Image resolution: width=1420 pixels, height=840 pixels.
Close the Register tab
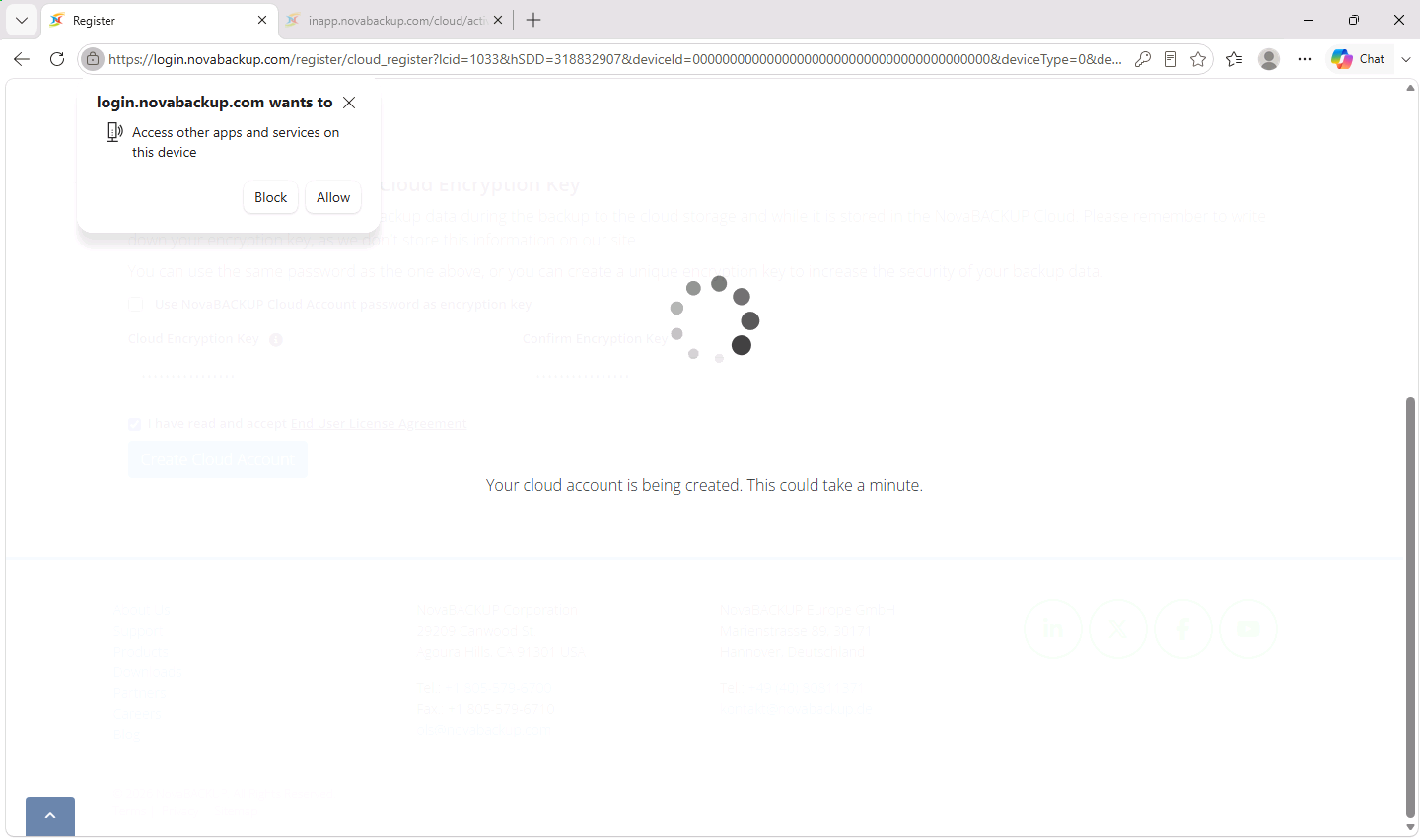coord(262,20)
